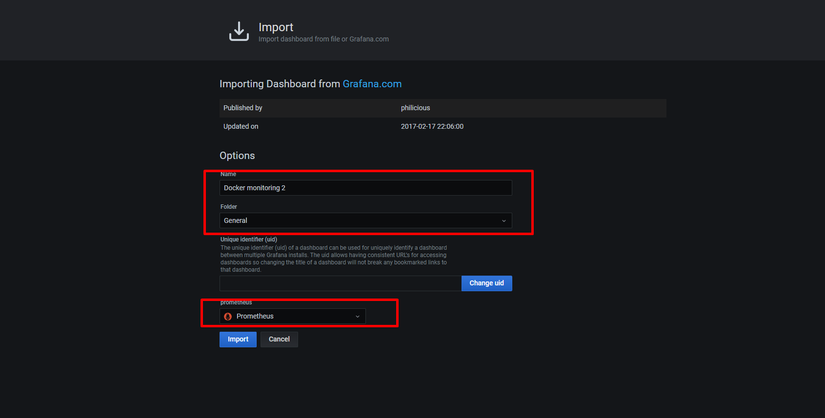825x418 pixels.
Task: Open the Grafana.com link
Action: [372, 84]
